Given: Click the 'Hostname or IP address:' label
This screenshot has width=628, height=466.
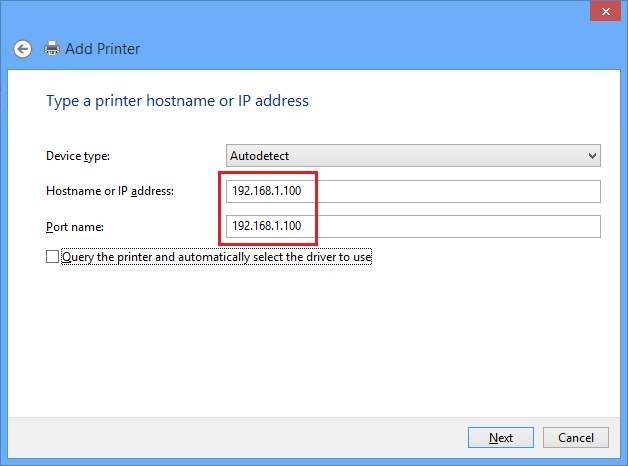Looking at the screenshot, I should 110,191.
